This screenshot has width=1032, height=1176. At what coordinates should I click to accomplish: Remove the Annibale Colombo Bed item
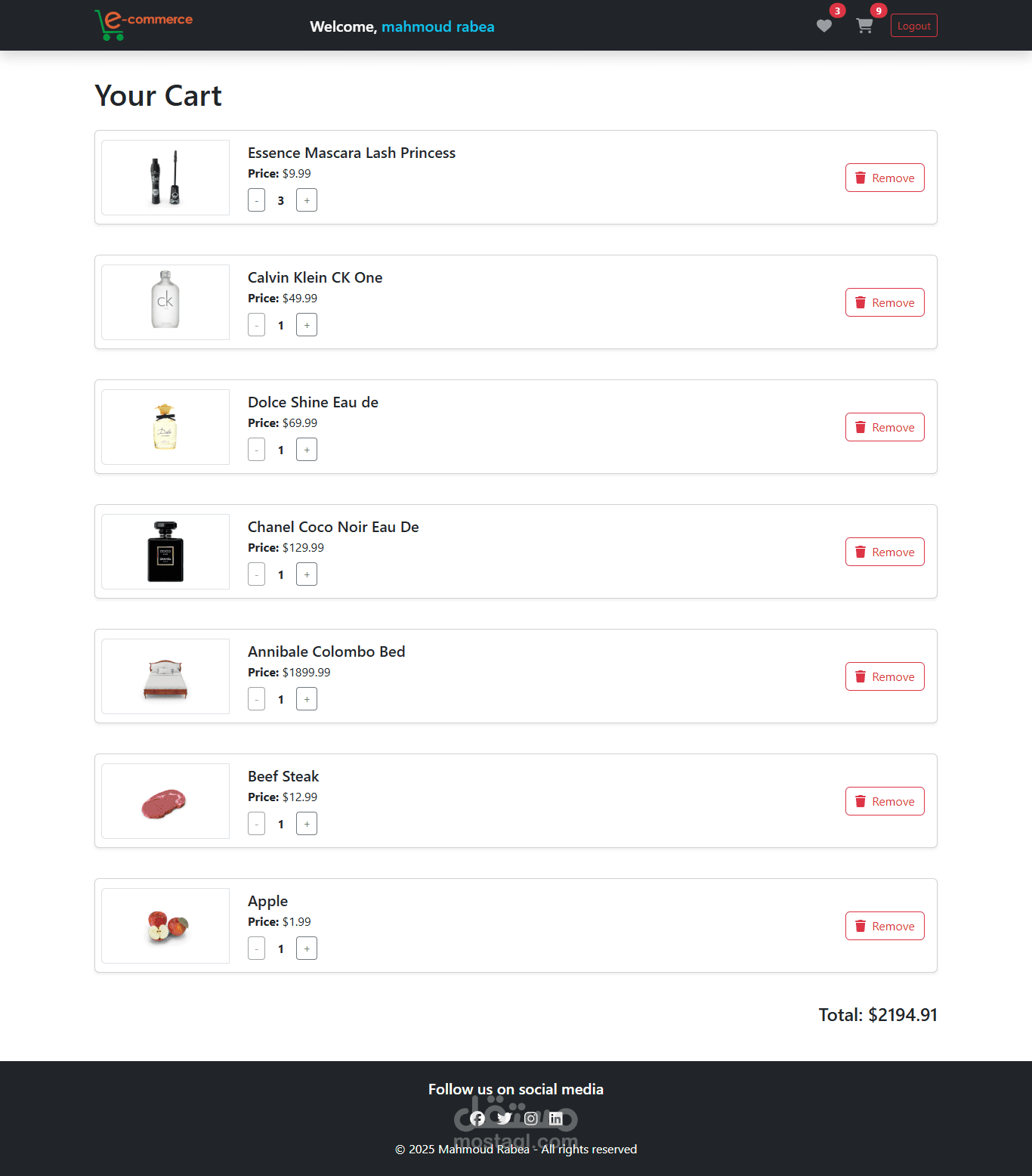[884, 677]
